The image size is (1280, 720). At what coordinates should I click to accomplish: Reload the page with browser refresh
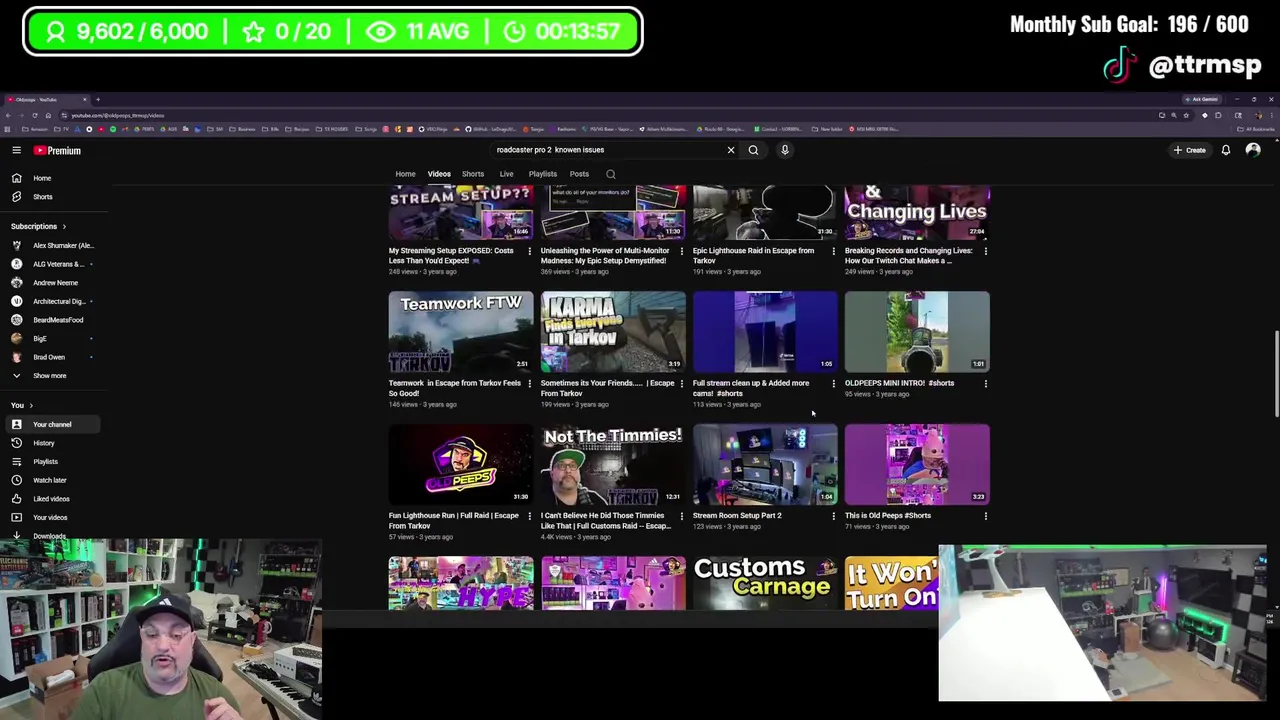35,115
